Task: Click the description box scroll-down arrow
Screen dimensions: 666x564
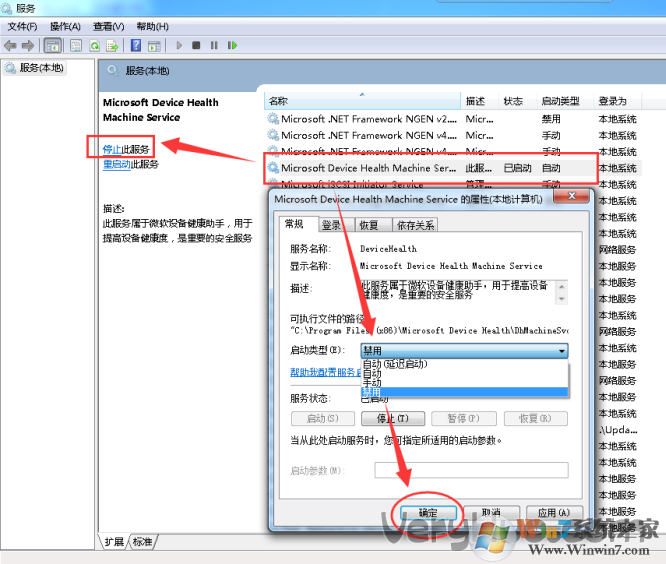Action: coord(562,299)
